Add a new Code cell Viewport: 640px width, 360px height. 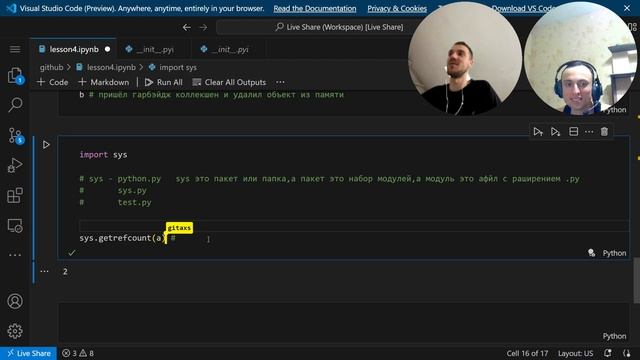click(53, 82)
